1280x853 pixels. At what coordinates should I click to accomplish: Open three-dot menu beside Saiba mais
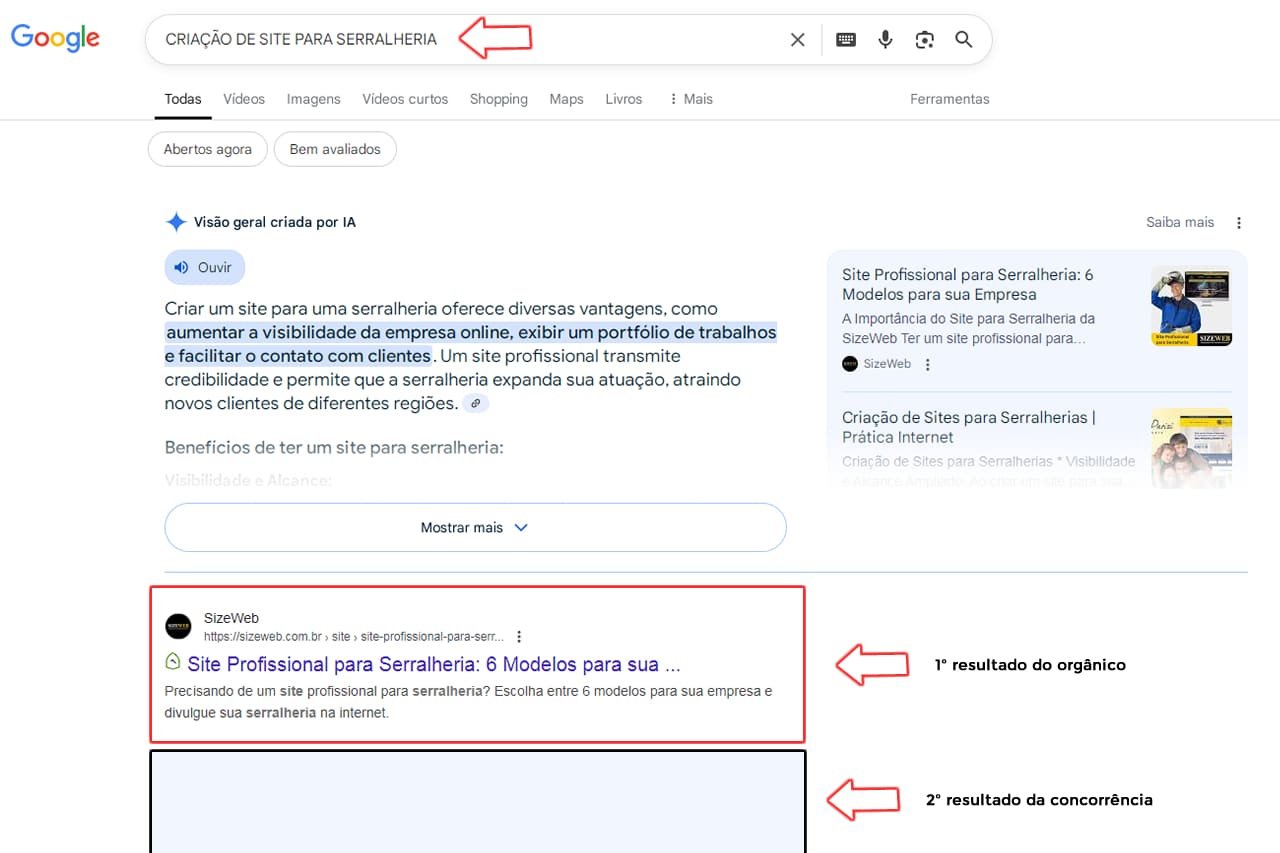coord(1239,223)
